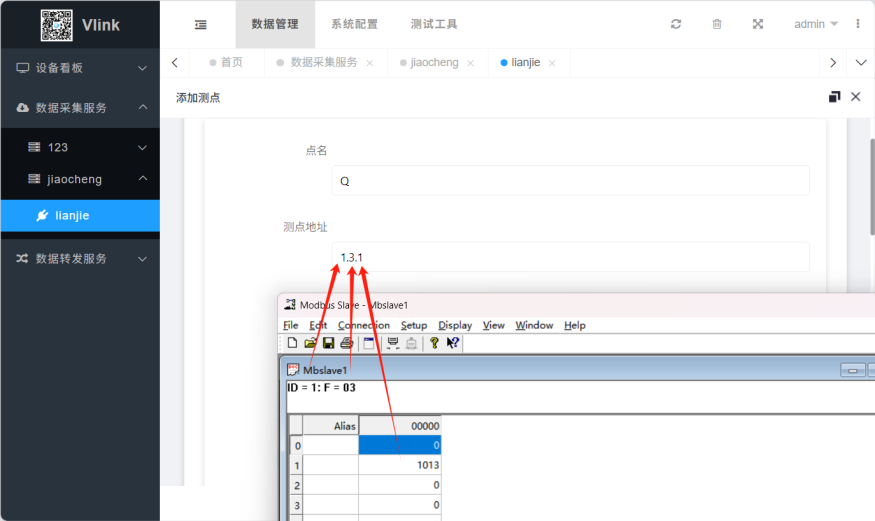Image resolution: width=875 pixels, height=521 pixels.
Task: Select the cell with value 1013
Action: click(x=400, y=465)
